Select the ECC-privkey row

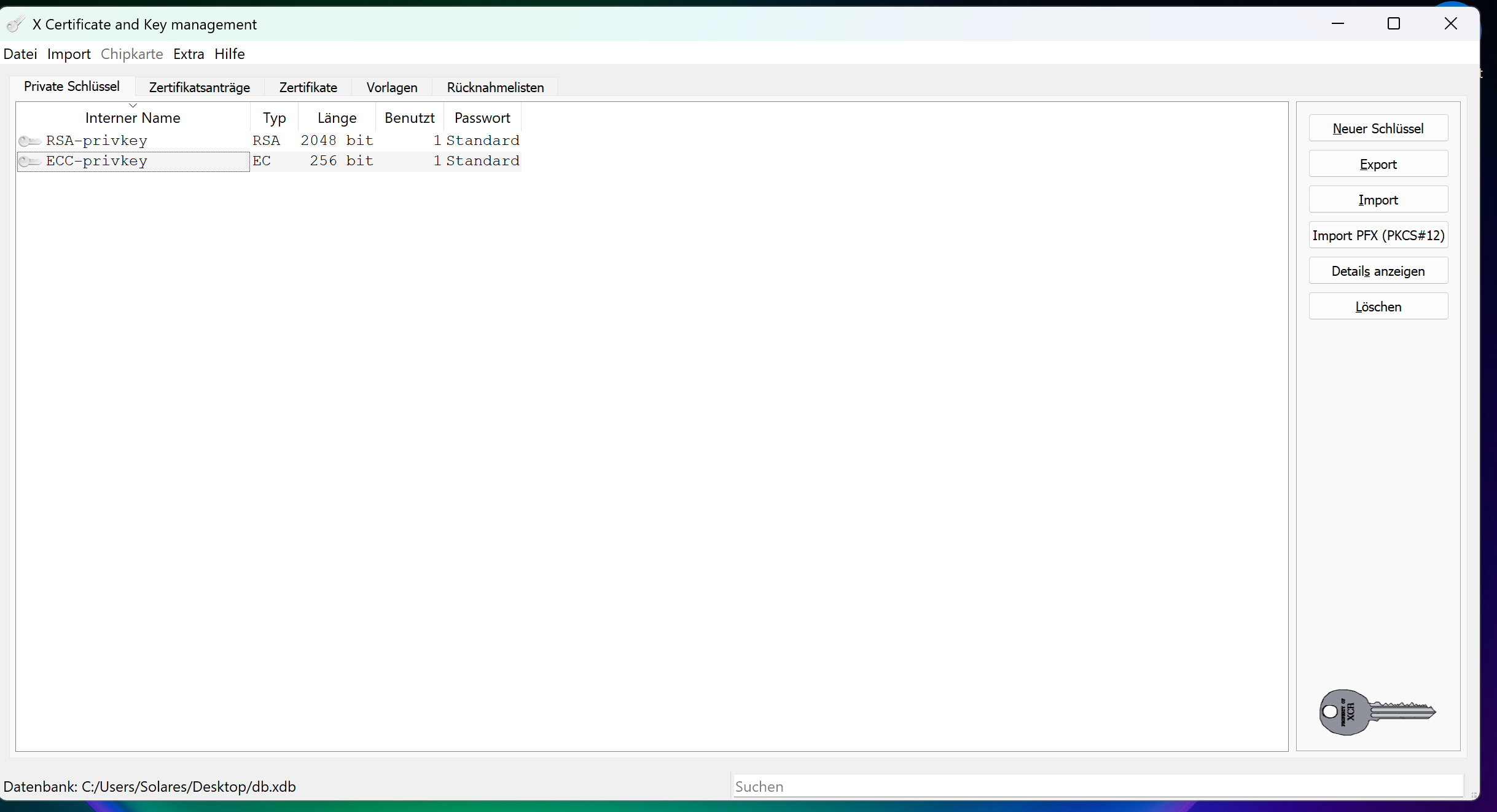(x=269, y=161)
